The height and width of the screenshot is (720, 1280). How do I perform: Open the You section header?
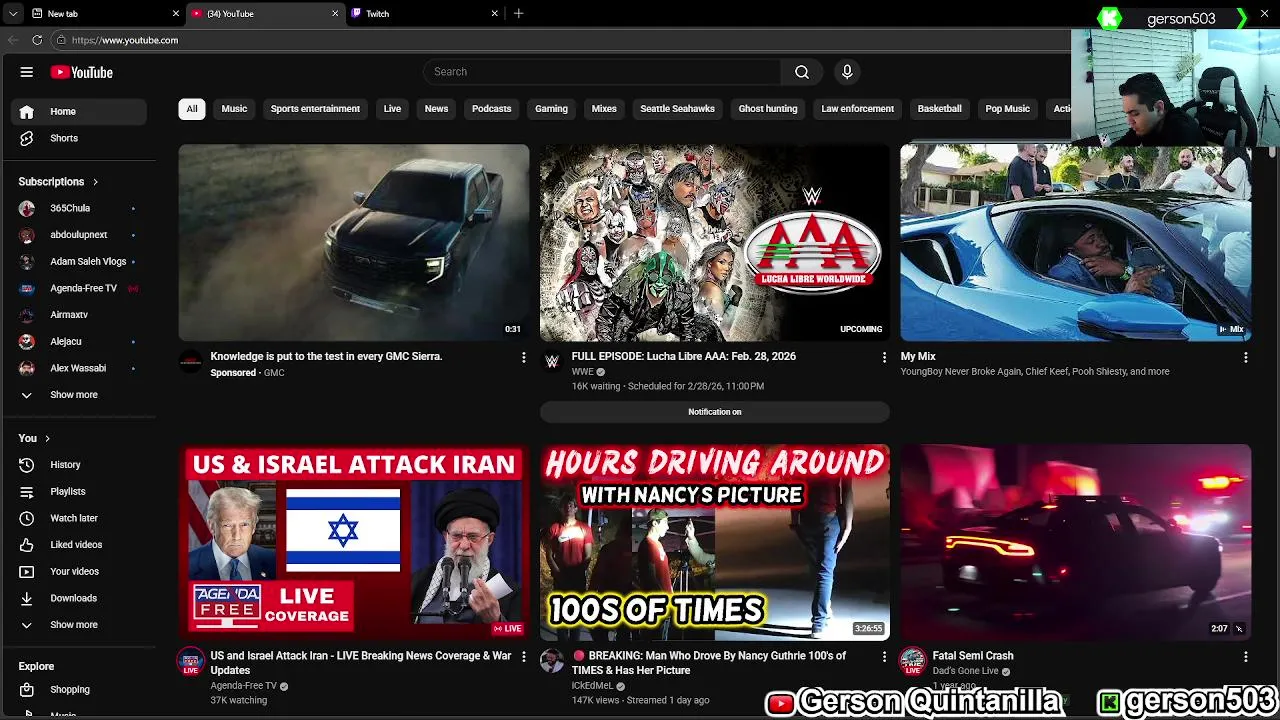[34, 438]
